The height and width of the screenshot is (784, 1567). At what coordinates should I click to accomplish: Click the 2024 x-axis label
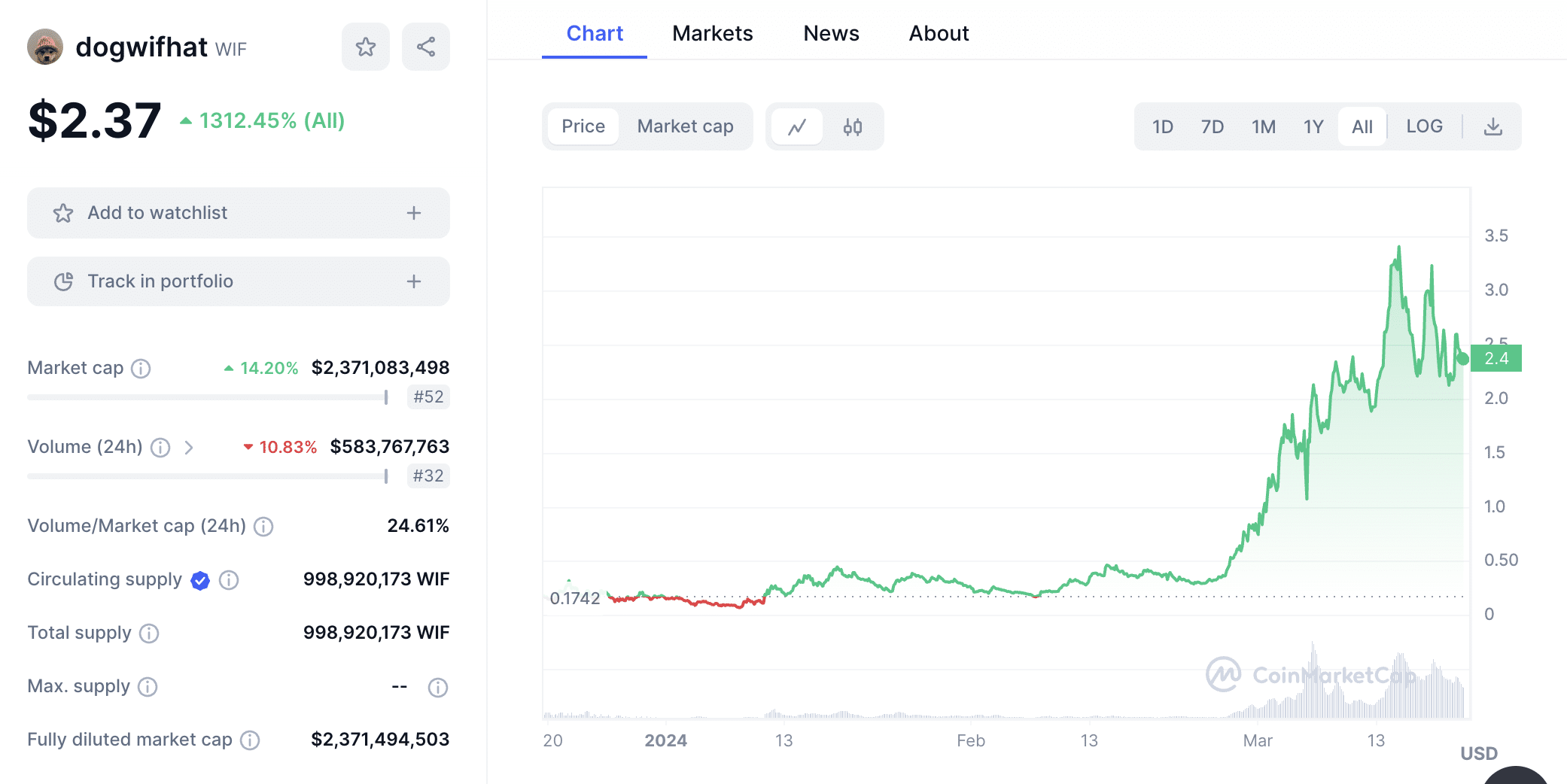point(666,740)
